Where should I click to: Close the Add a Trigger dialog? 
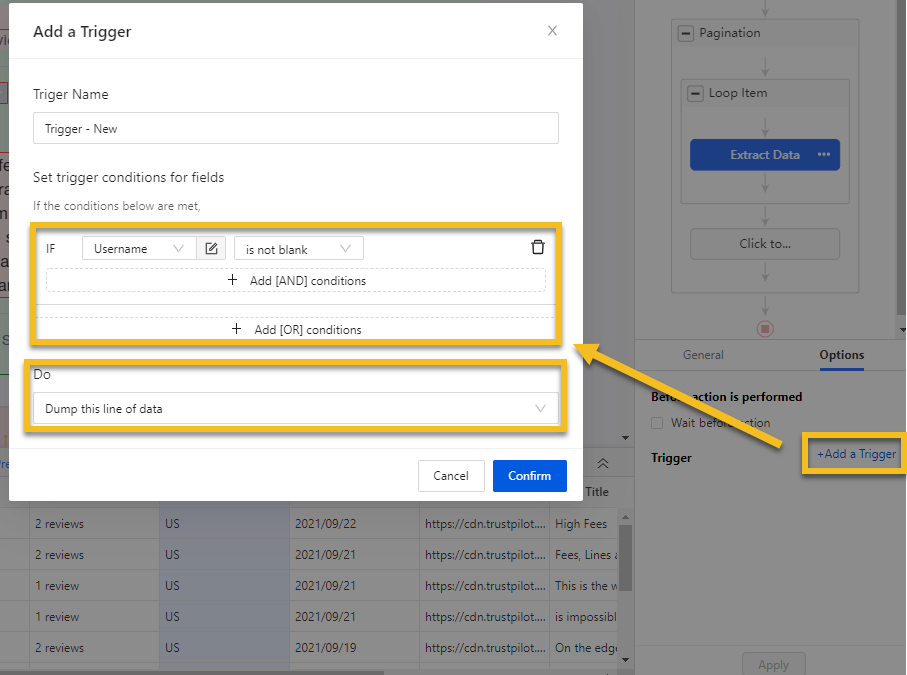(x=552, y=31)
